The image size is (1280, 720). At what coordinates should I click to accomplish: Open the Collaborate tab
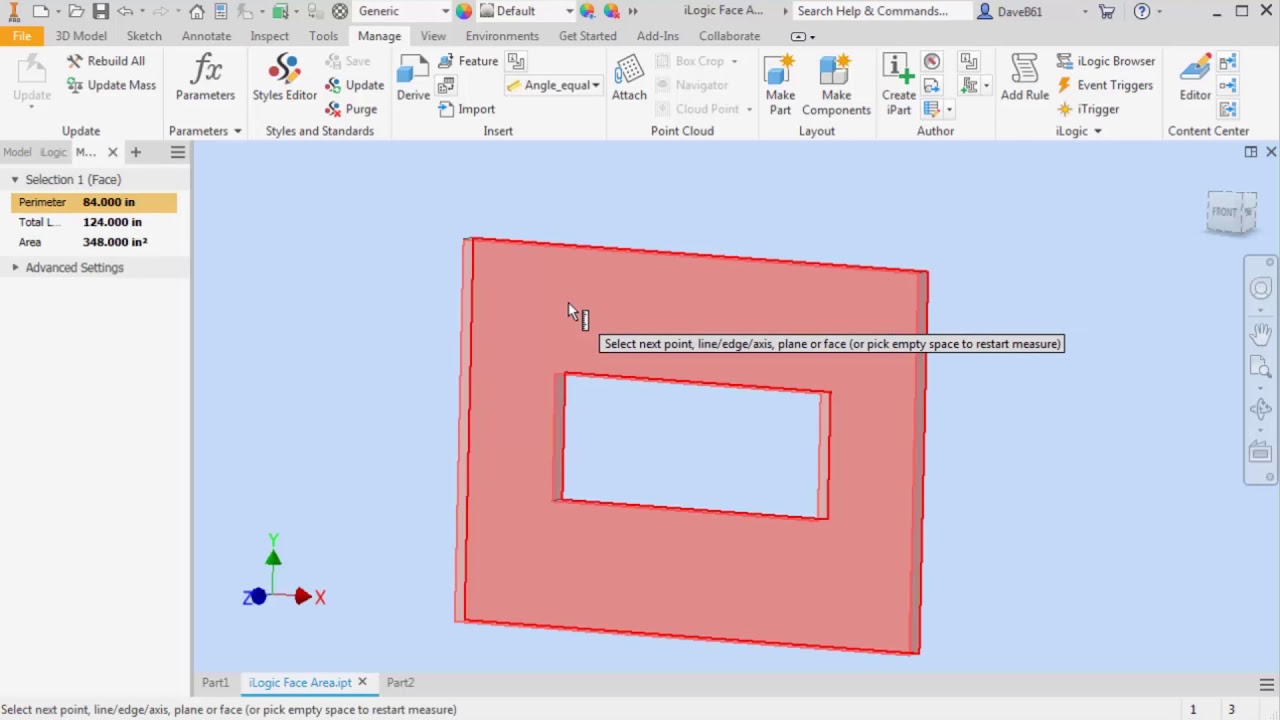click(729, 36)
